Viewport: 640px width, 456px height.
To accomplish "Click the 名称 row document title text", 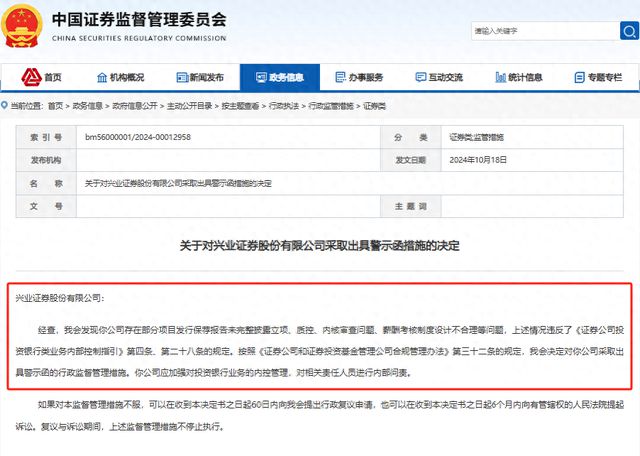I will [x=178, y=183].
